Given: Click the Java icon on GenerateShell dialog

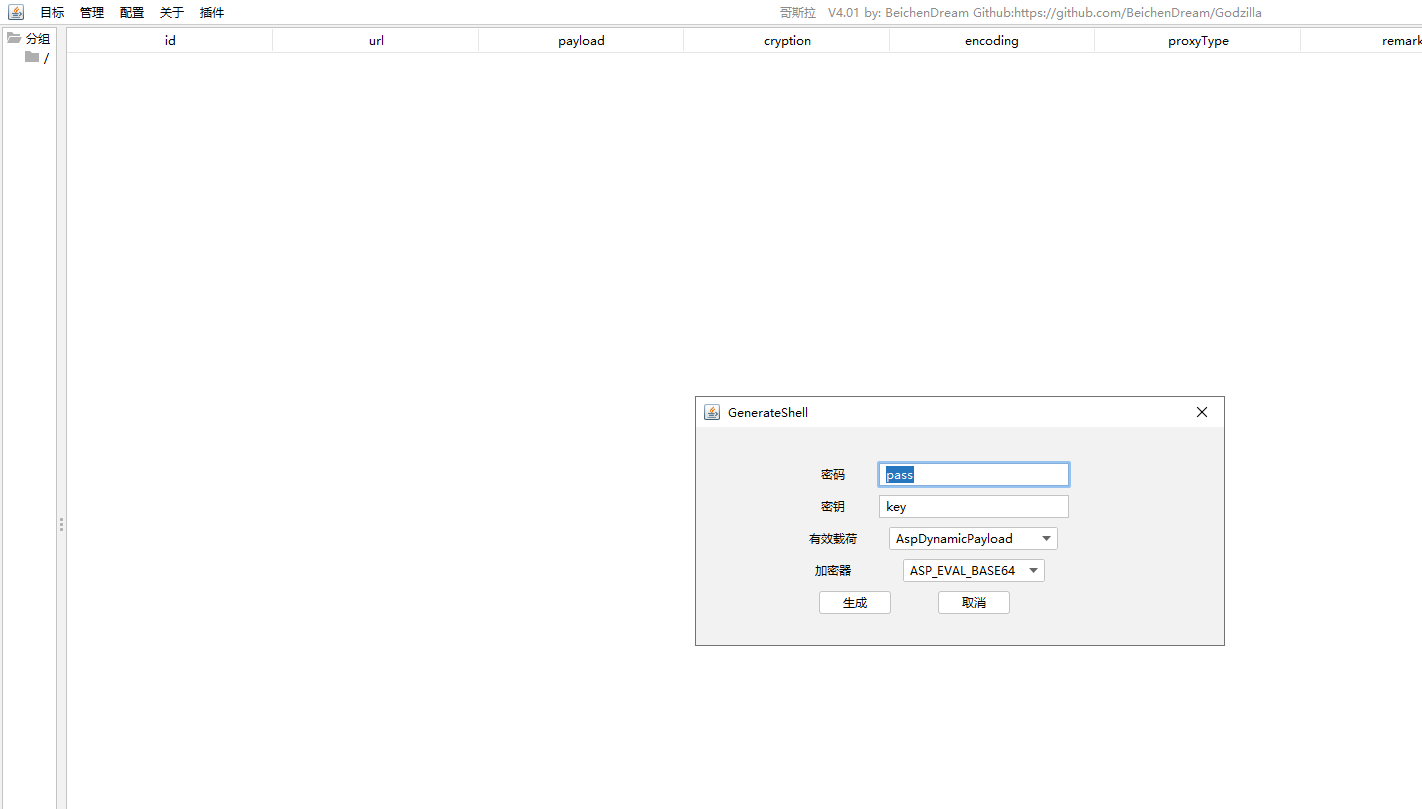Looking at the screenshot, I should [x=711, y=411].
